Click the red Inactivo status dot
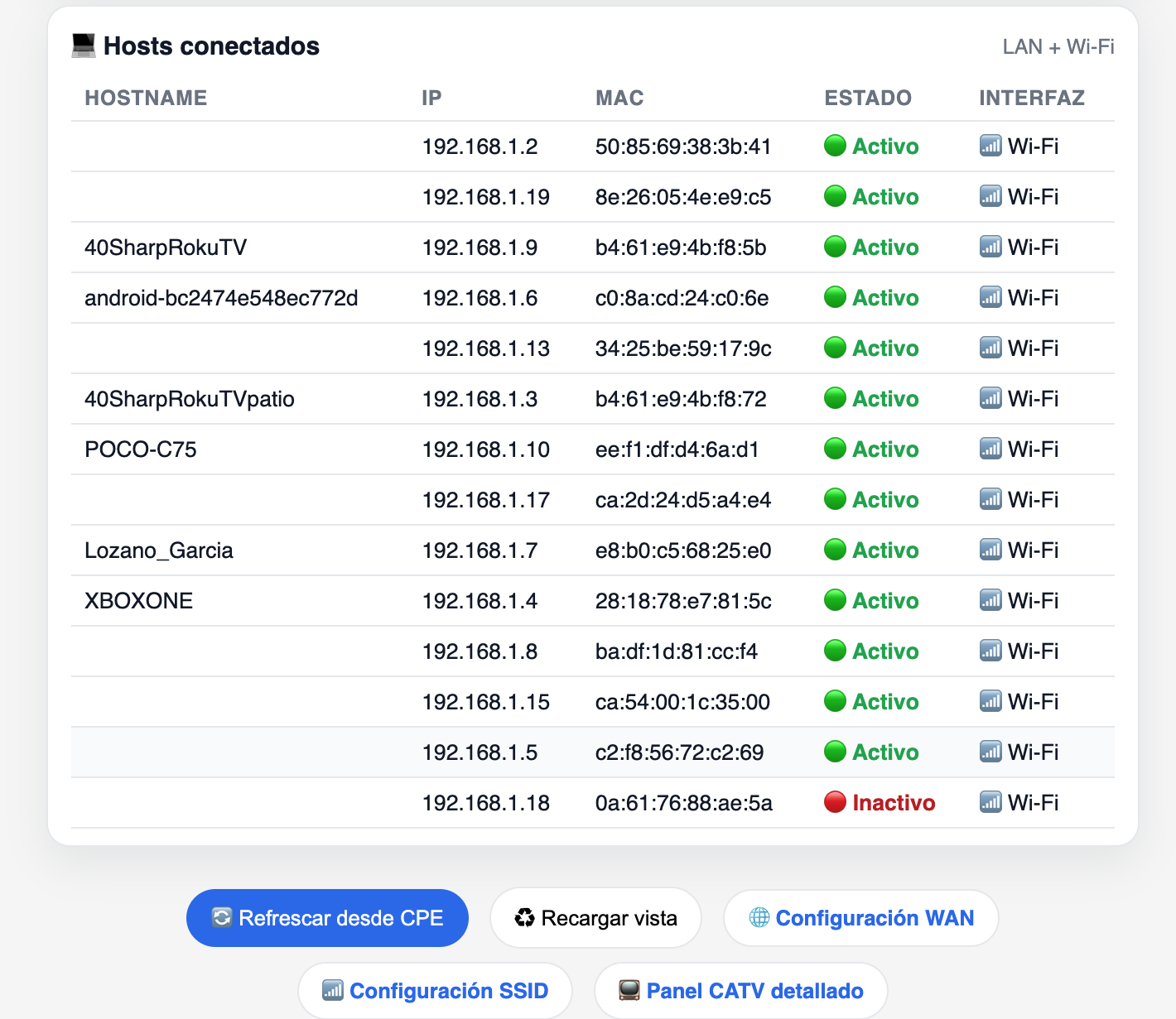The image size is (1176, 1019). pos(835,802)
